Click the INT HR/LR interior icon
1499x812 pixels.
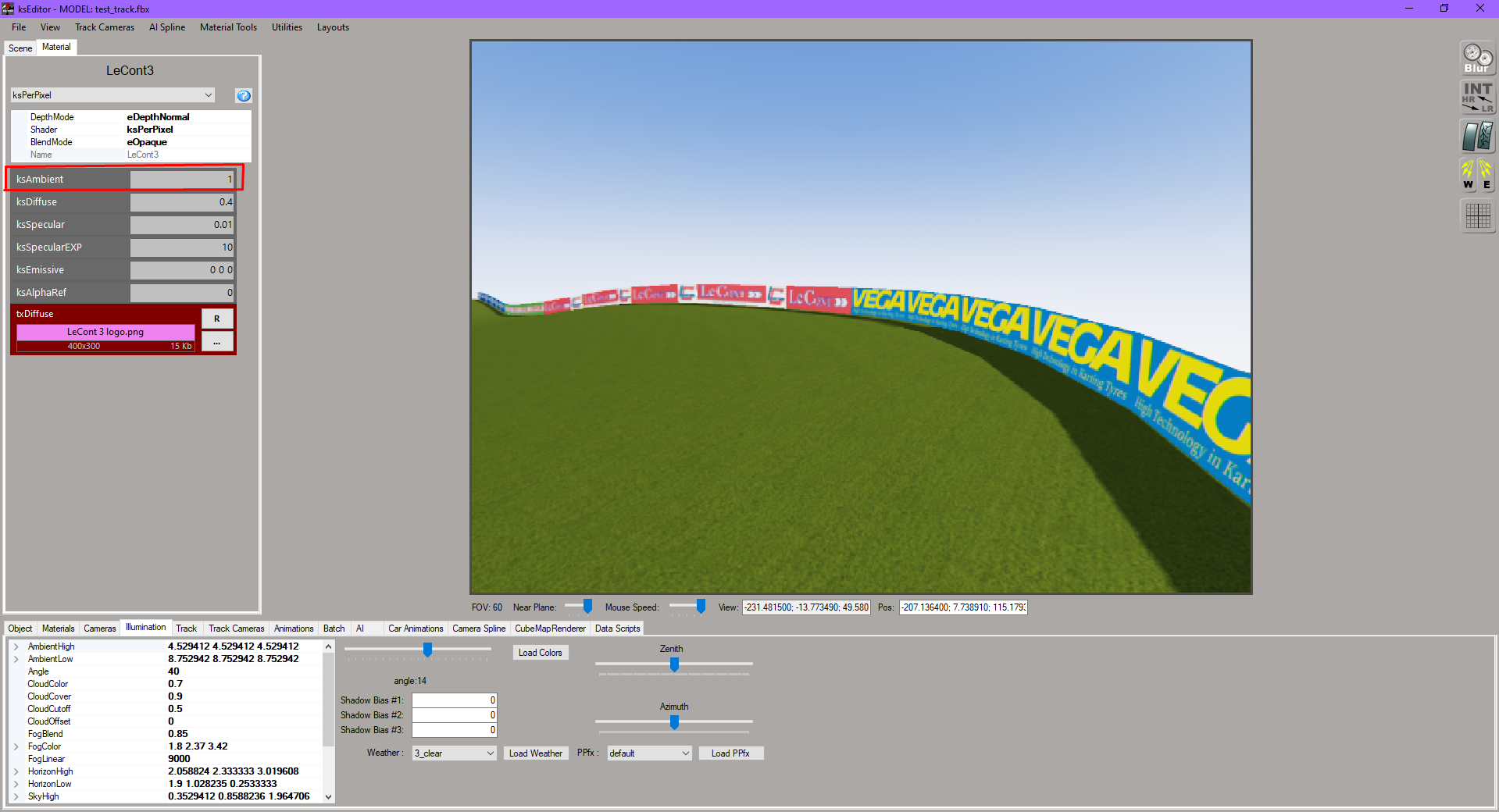pos(1478,97)
